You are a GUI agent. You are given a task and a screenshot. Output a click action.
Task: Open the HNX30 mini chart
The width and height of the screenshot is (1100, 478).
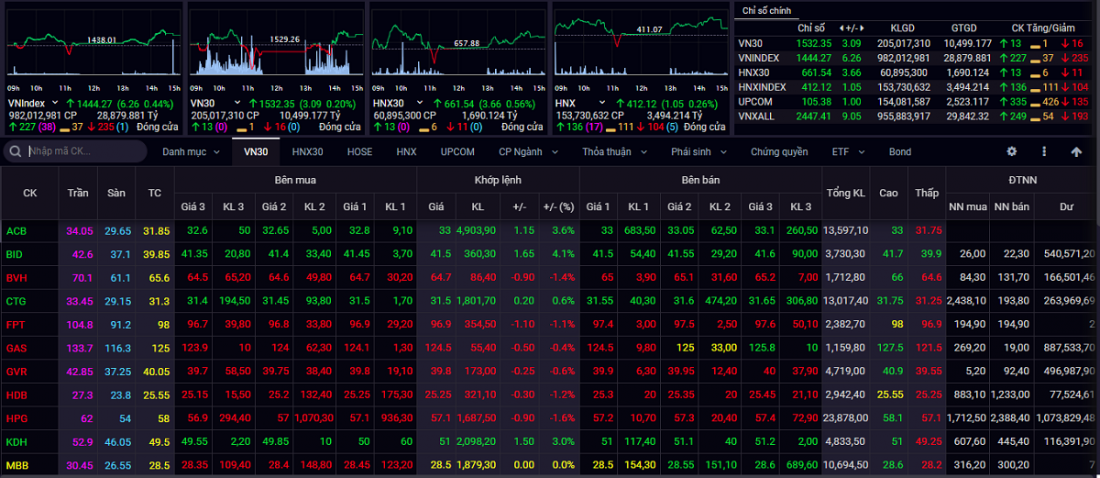pos(458,50)
